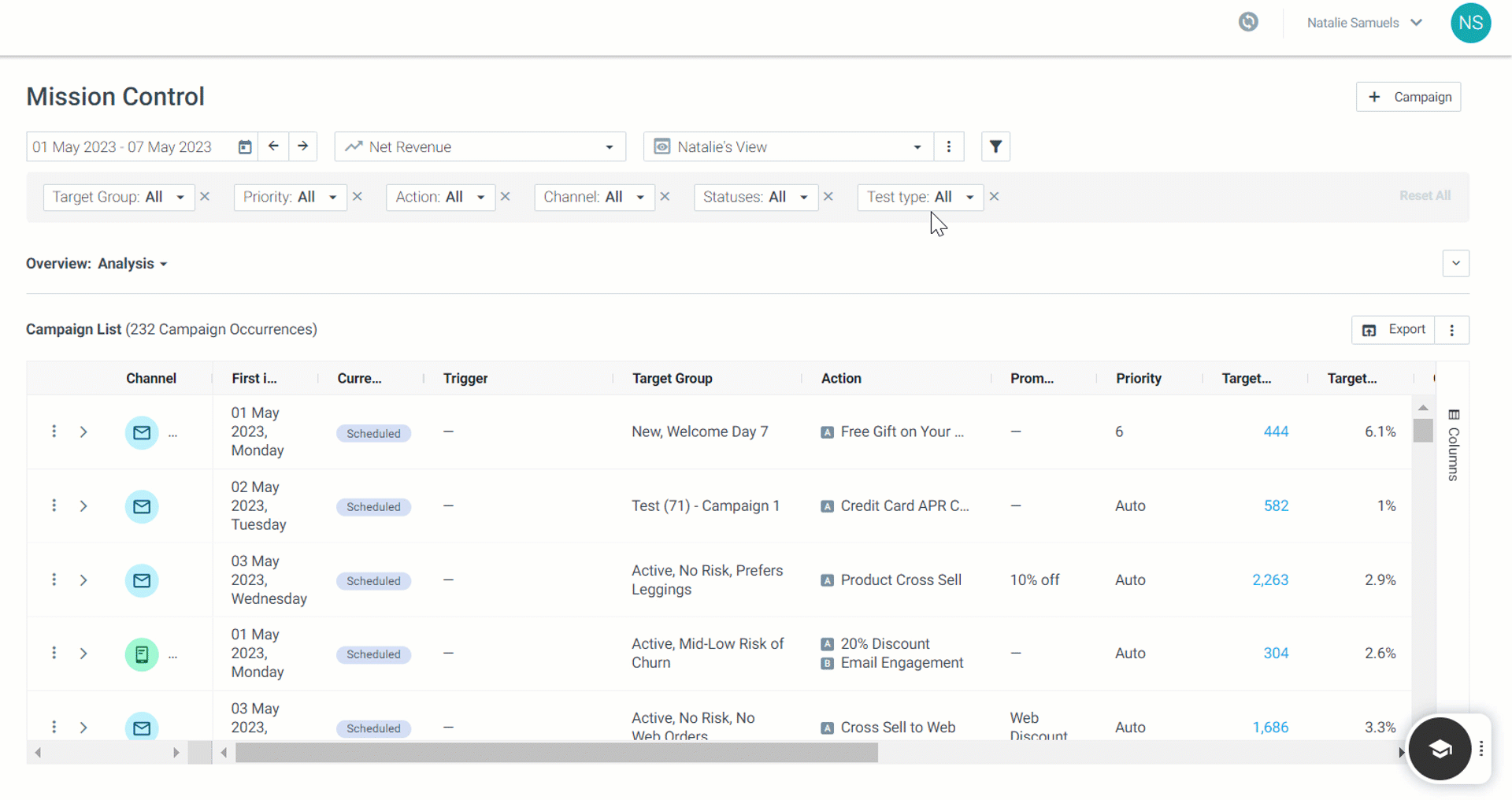
Task: Click email channel icon for Welcome Day 7
Action: pos(142,432)
